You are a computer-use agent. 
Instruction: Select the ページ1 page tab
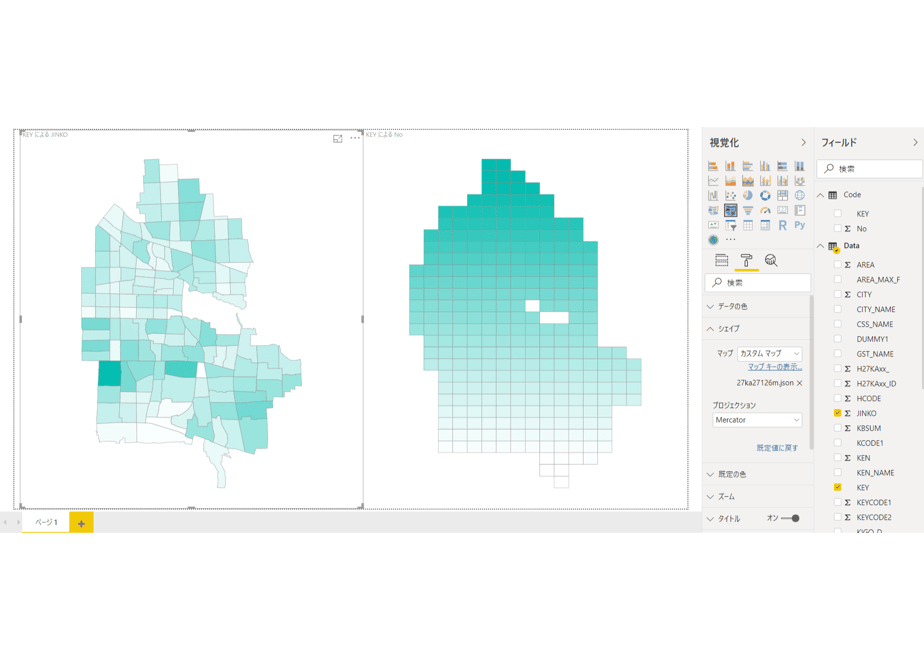tap(46, 522)
